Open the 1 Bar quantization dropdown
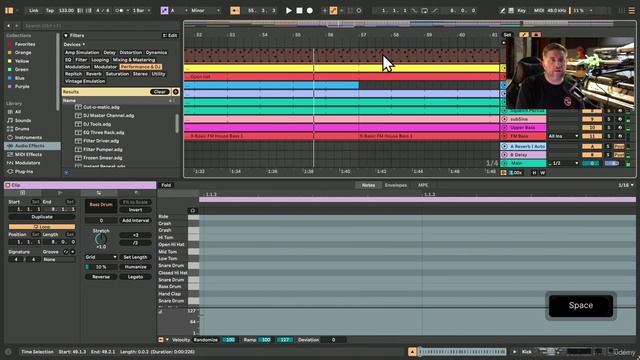This screenshot has height=360, width=640. pos(141,10)
